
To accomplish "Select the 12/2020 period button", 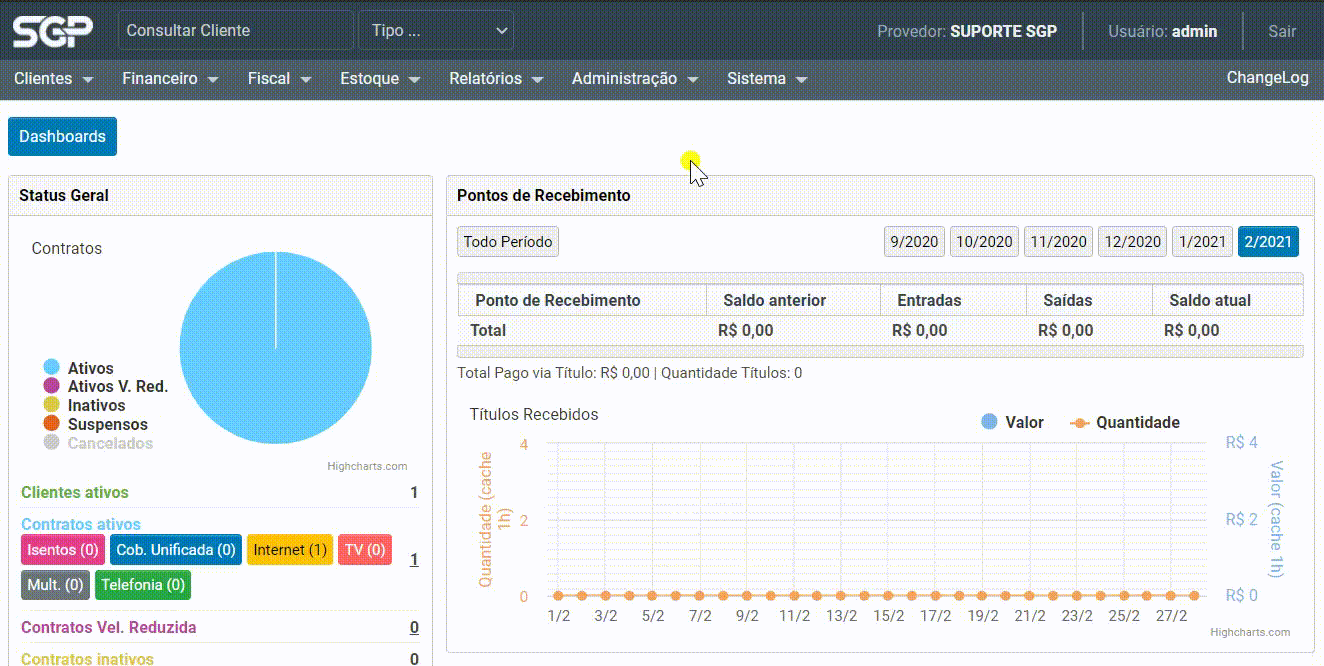I will (x=1133, y=242).
